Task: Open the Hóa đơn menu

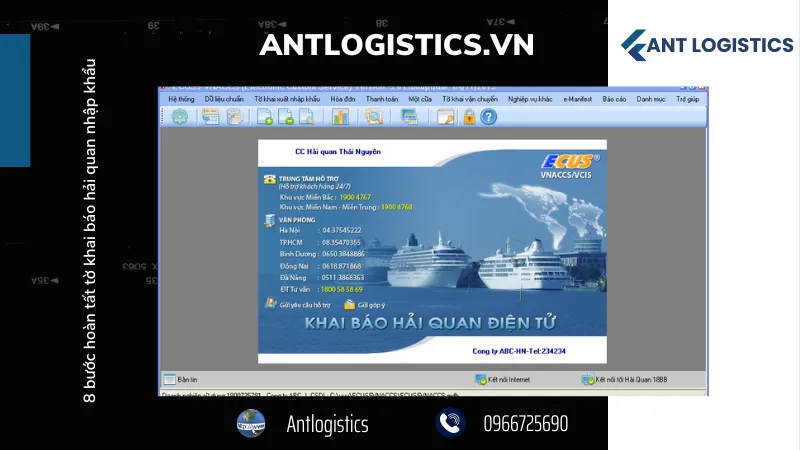Action: pyautogui.click(x=343, y=99)
